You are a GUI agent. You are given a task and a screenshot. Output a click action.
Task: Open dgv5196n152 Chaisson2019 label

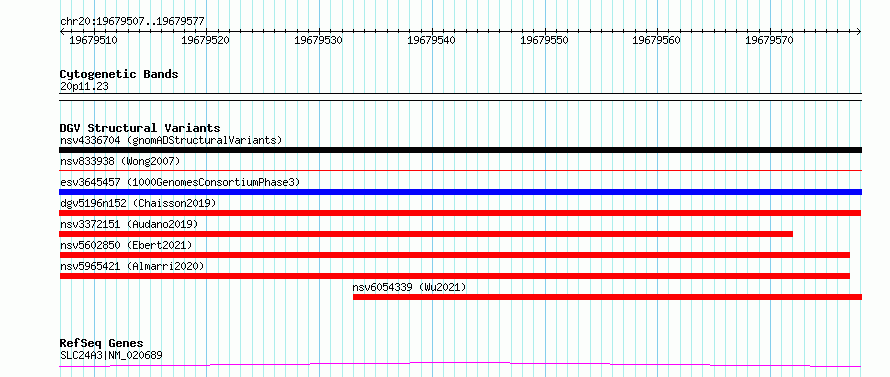click(x=138, y=203)
